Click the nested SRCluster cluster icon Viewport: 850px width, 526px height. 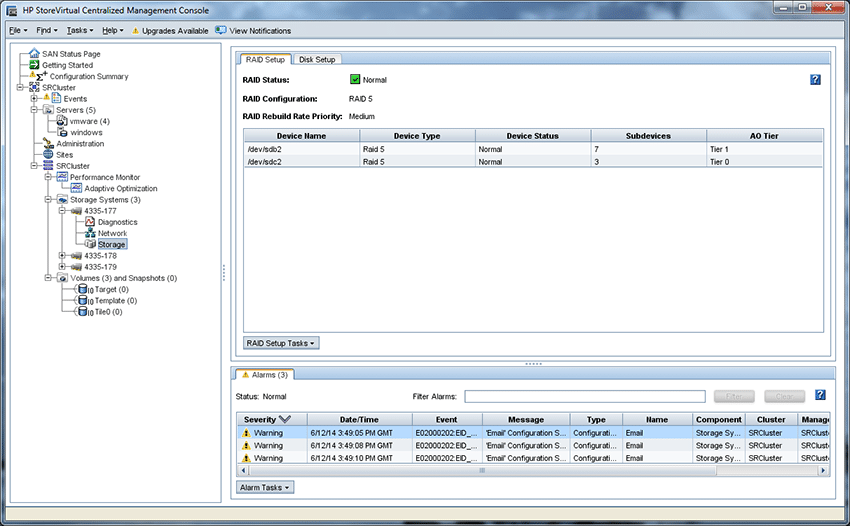coord(48,165)
